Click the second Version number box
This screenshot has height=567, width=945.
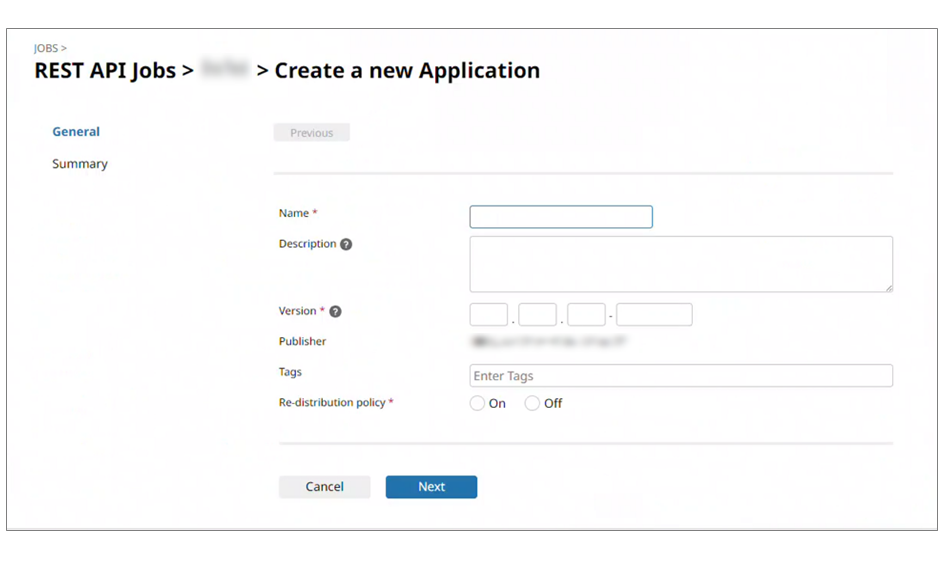tap(537, 315)
